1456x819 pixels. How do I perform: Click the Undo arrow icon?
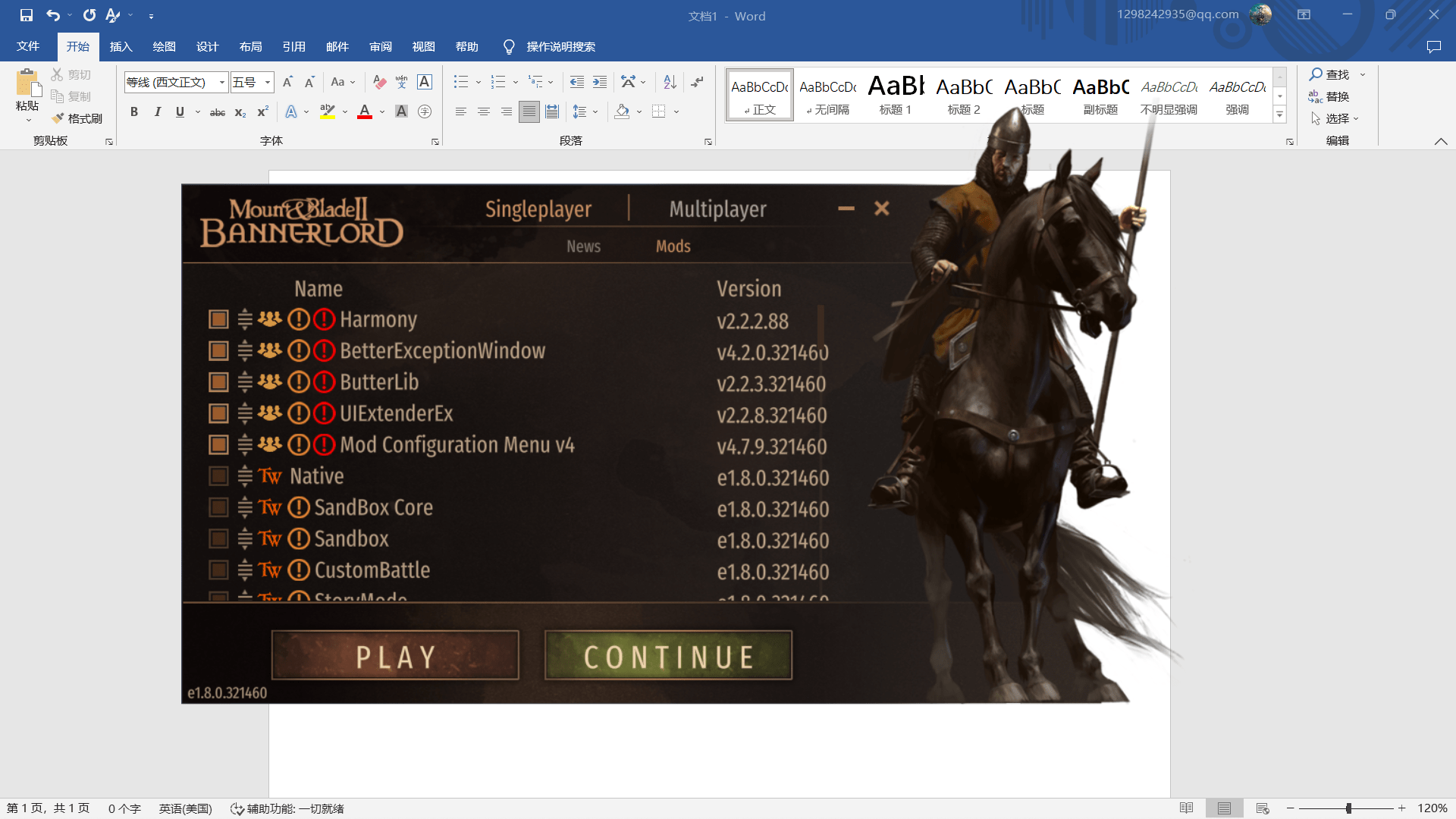[53, 15]
